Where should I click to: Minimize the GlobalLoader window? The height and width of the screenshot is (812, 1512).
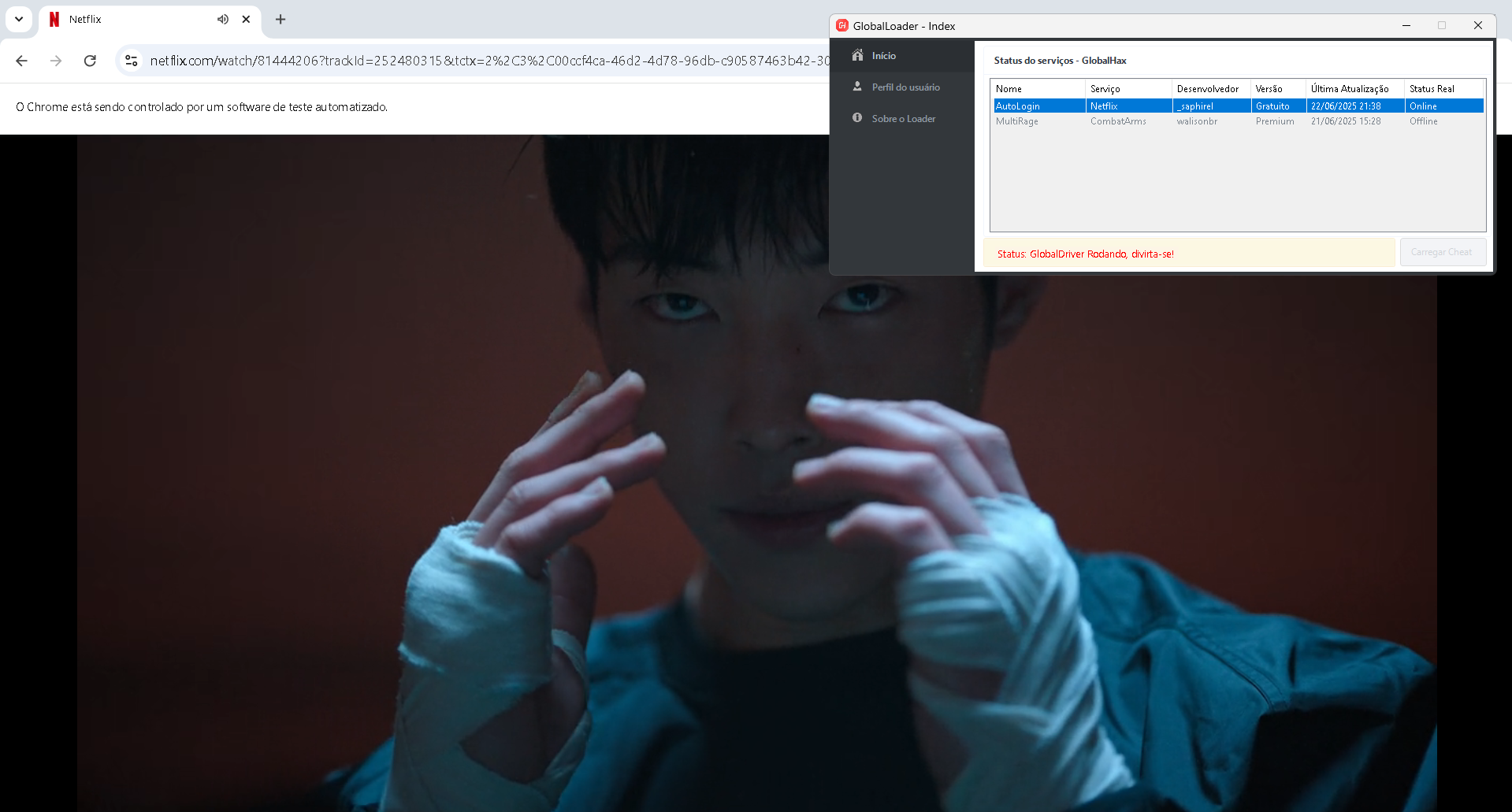(x=1406, y=25)
